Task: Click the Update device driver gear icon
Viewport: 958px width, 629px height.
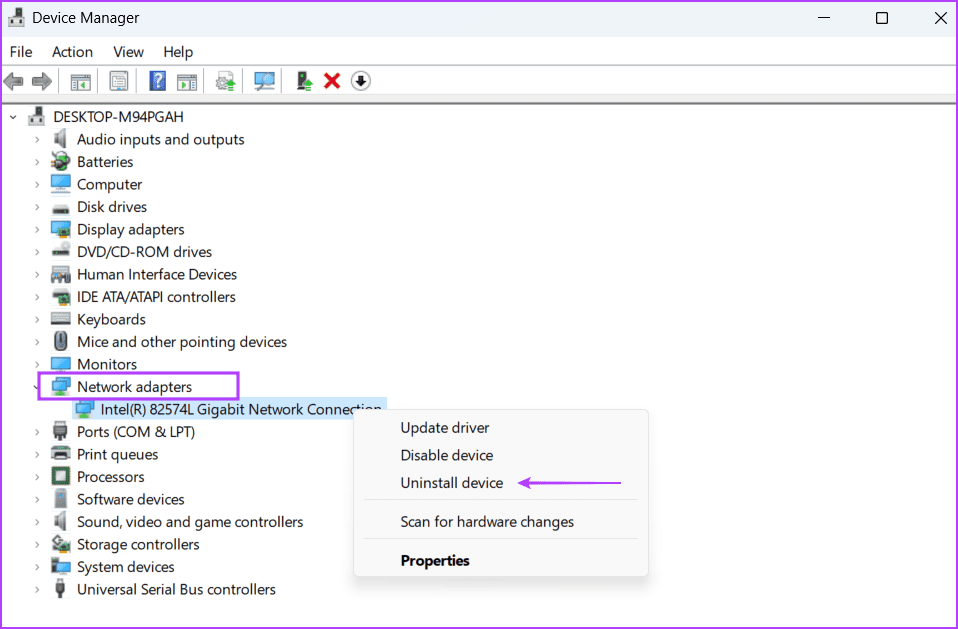Action: pyautogui.click(x=225, y=81)
